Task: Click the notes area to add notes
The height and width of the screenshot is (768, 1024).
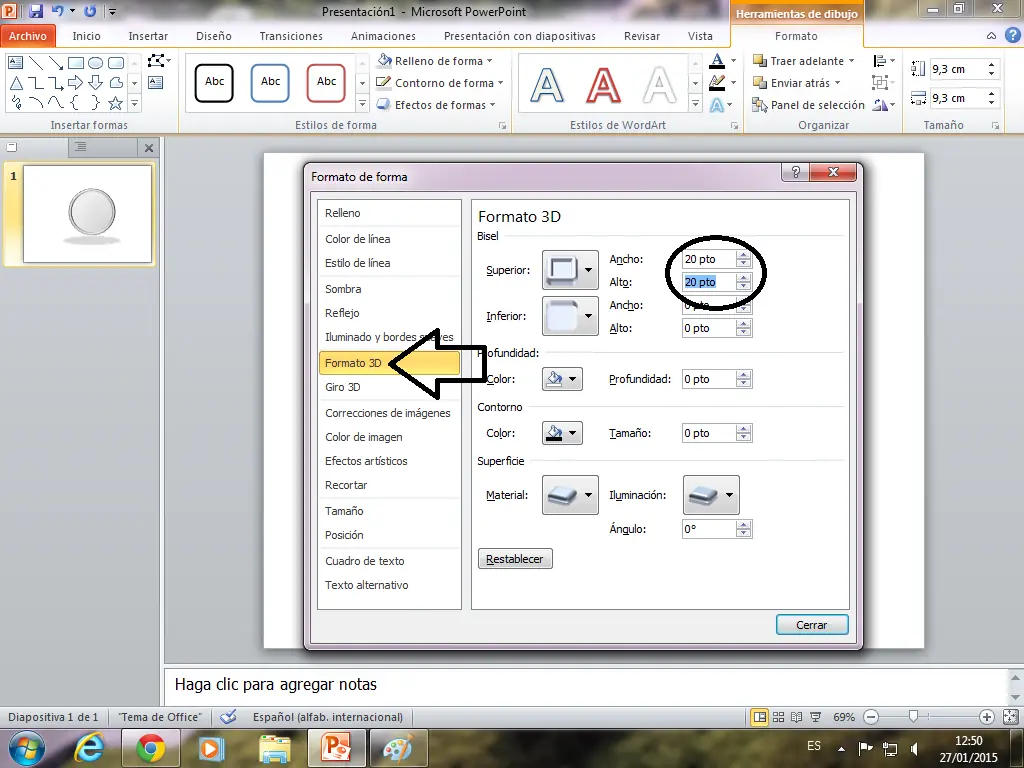Action: [586, 684]
